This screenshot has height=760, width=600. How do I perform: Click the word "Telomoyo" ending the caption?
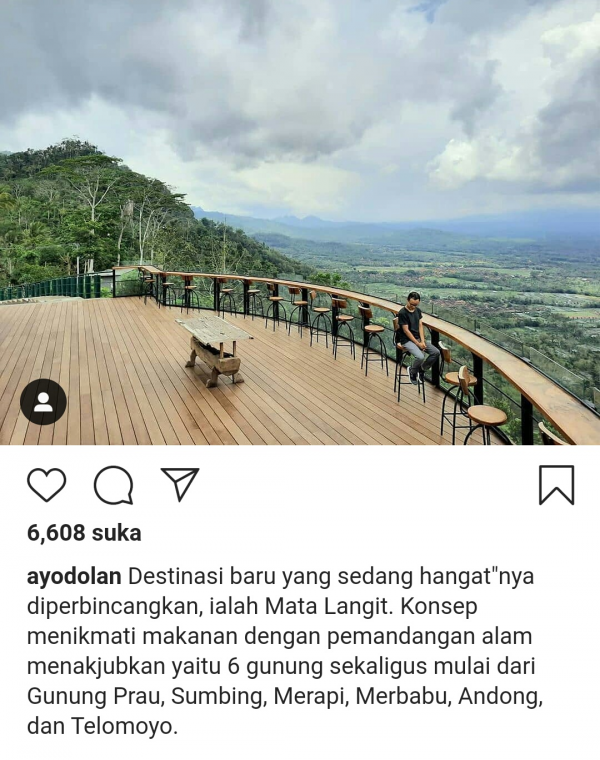pyautogui.click(x=121, y=726)
